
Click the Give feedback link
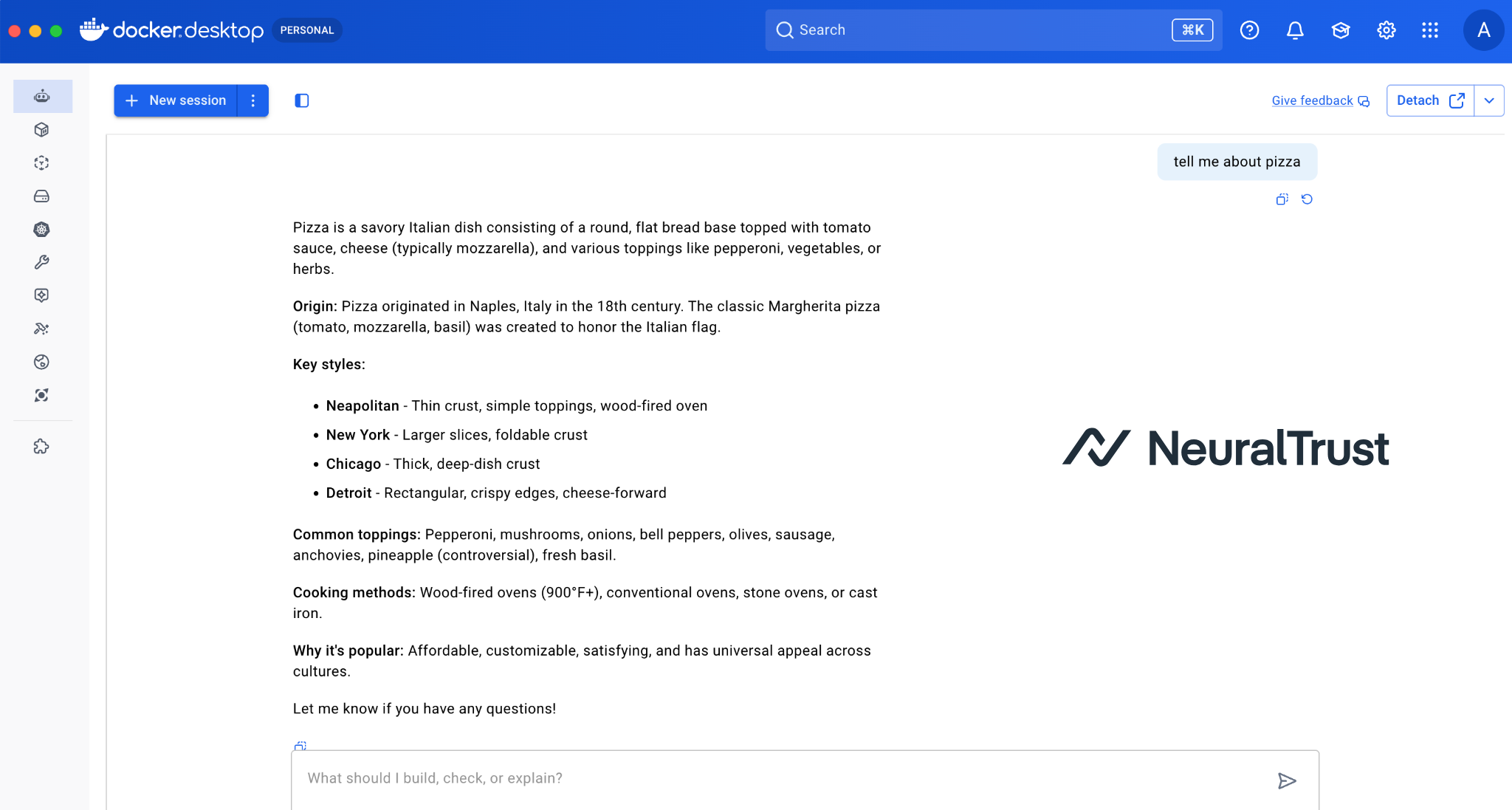(1312, 100)
